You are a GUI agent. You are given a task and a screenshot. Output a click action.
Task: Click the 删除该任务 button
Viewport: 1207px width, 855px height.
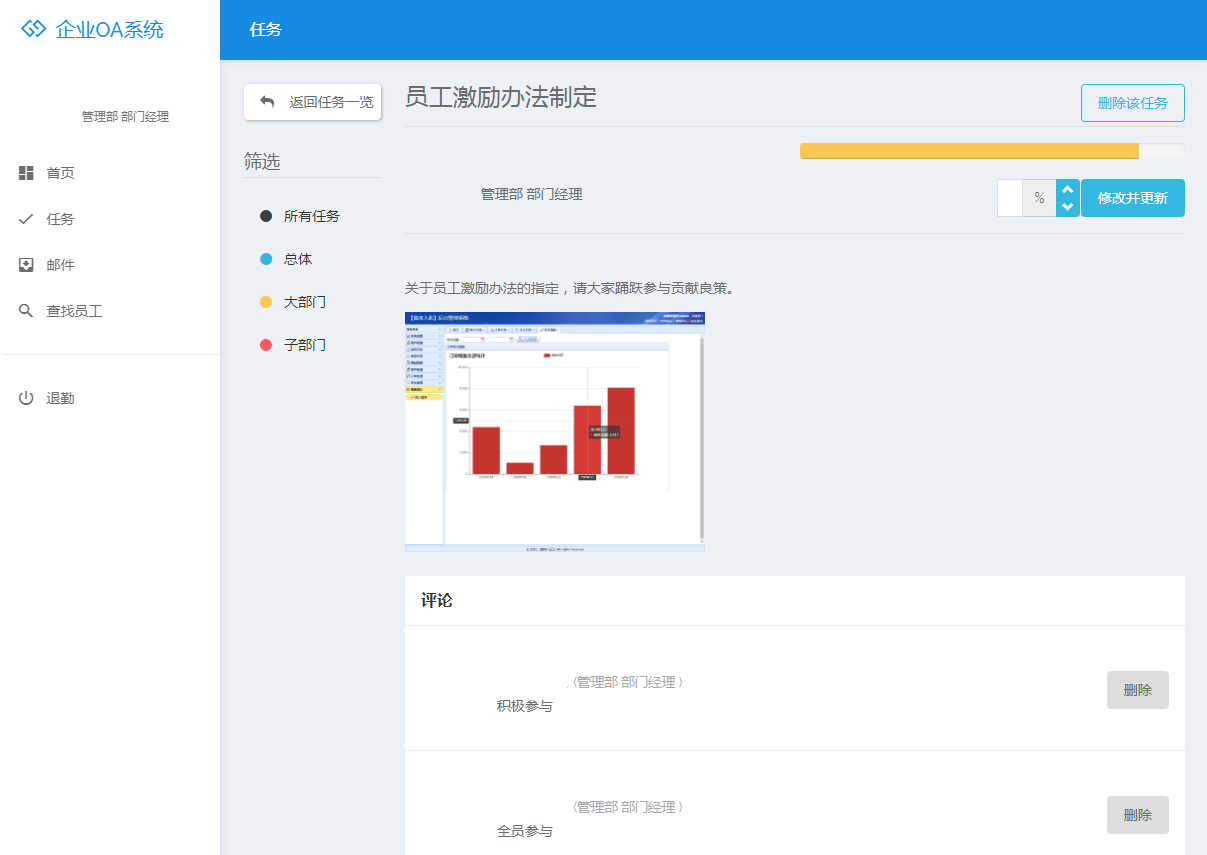click(x=1132, y=103)
